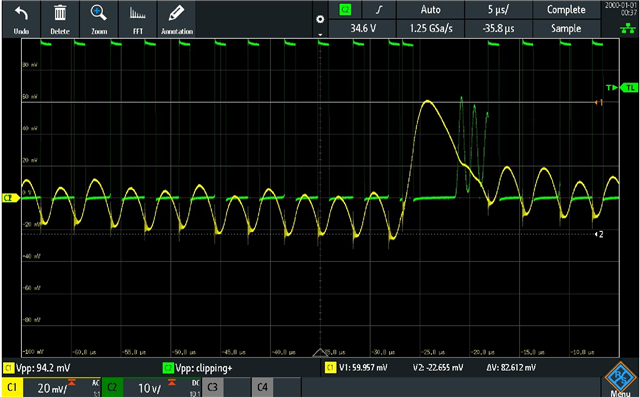Enable channel C4
This screenshot has width=640, height=397.
pyautogui.click(x=262, y=387)
